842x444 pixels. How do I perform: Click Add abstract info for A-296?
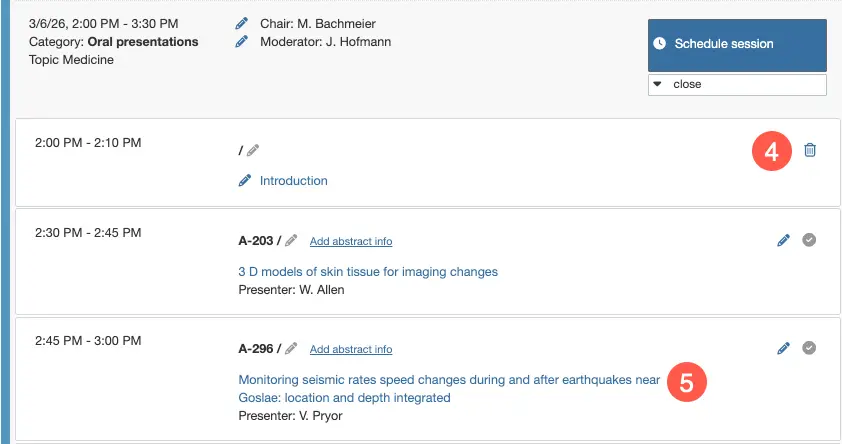click(350, 350)
